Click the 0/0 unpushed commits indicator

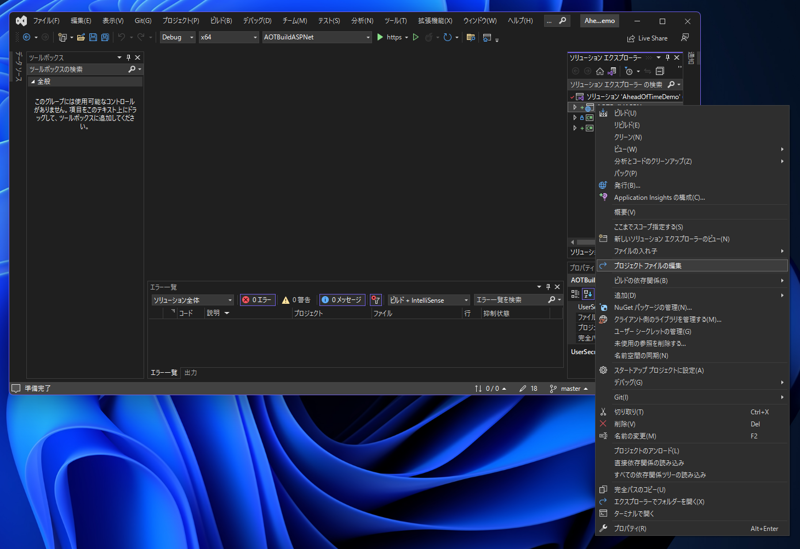tap(490, 389)
